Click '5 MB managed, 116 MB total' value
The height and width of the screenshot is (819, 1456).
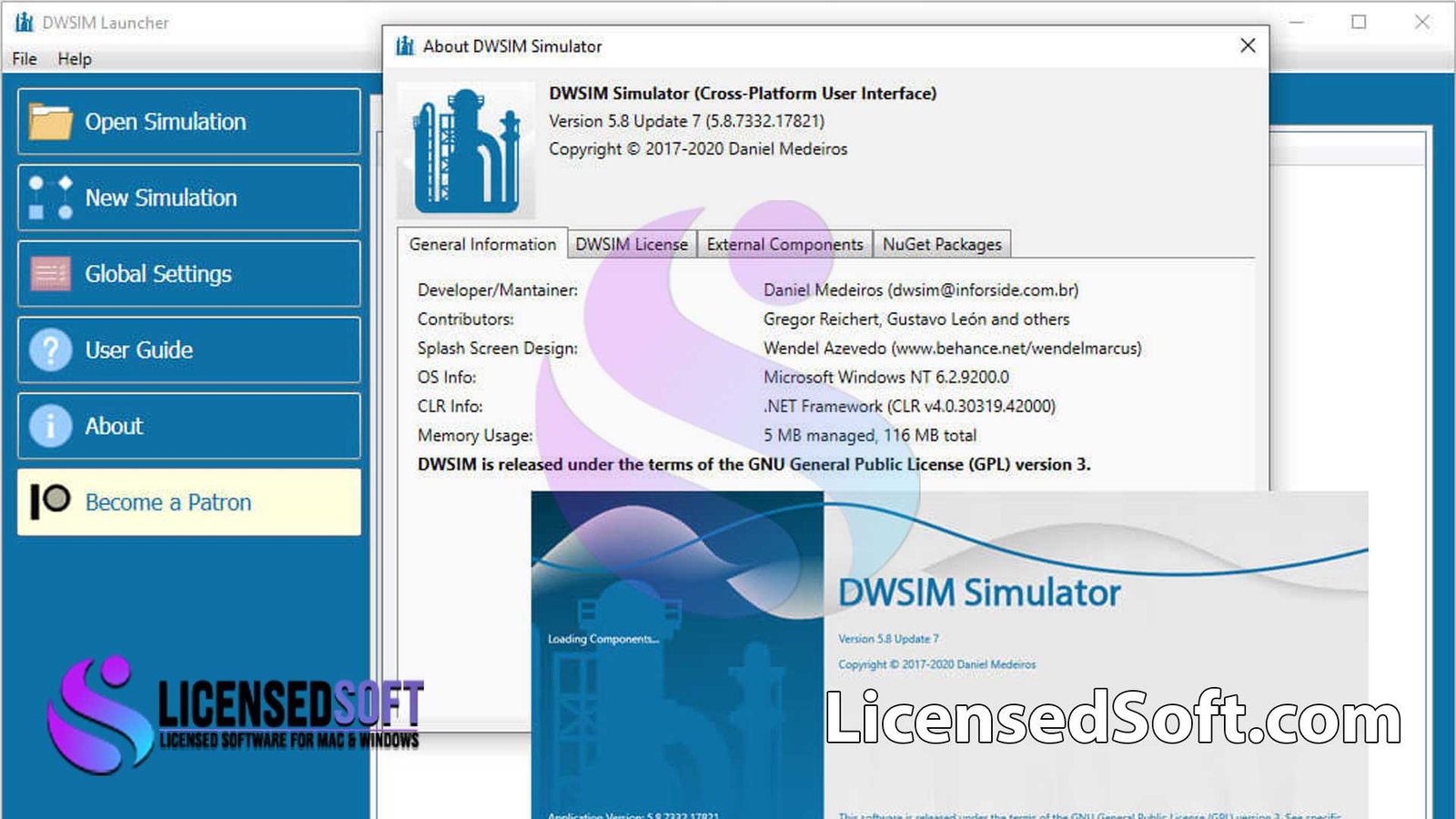pyautogui.click(x=870, y=435)
